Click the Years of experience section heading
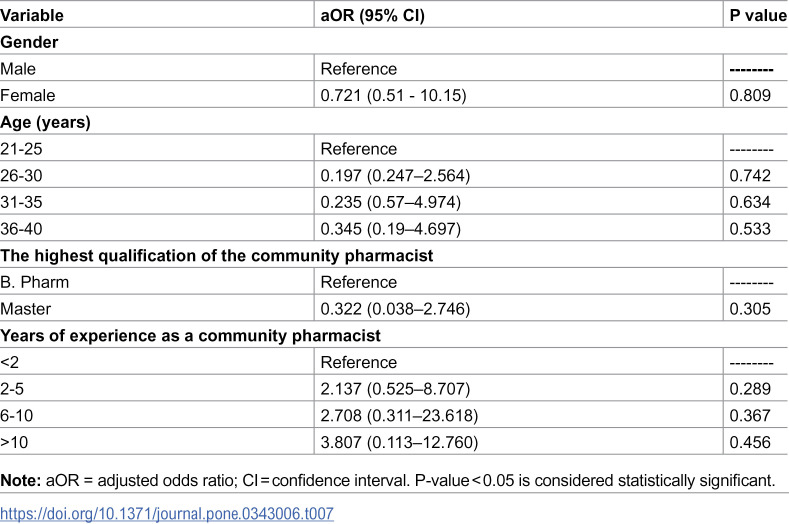Viewport: 789px width, 524px height. coord(190,336)
